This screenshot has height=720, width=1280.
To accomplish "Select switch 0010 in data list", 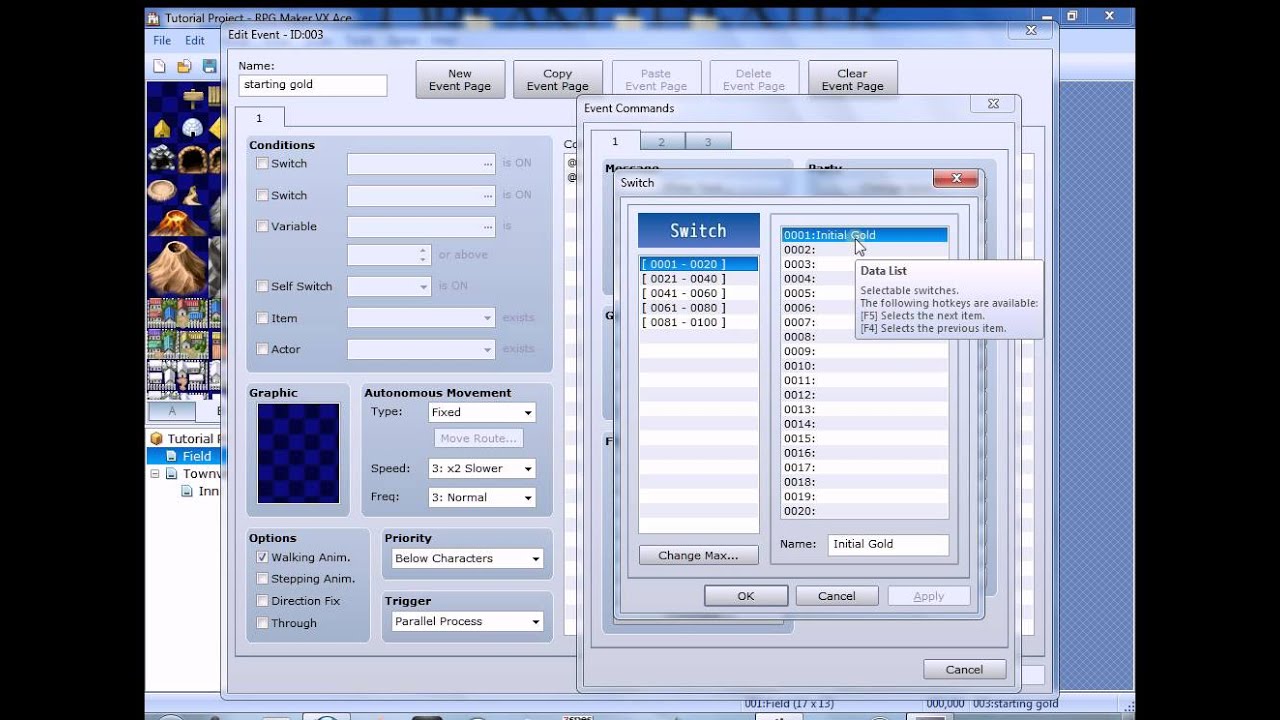I will [x=864, y=366].
